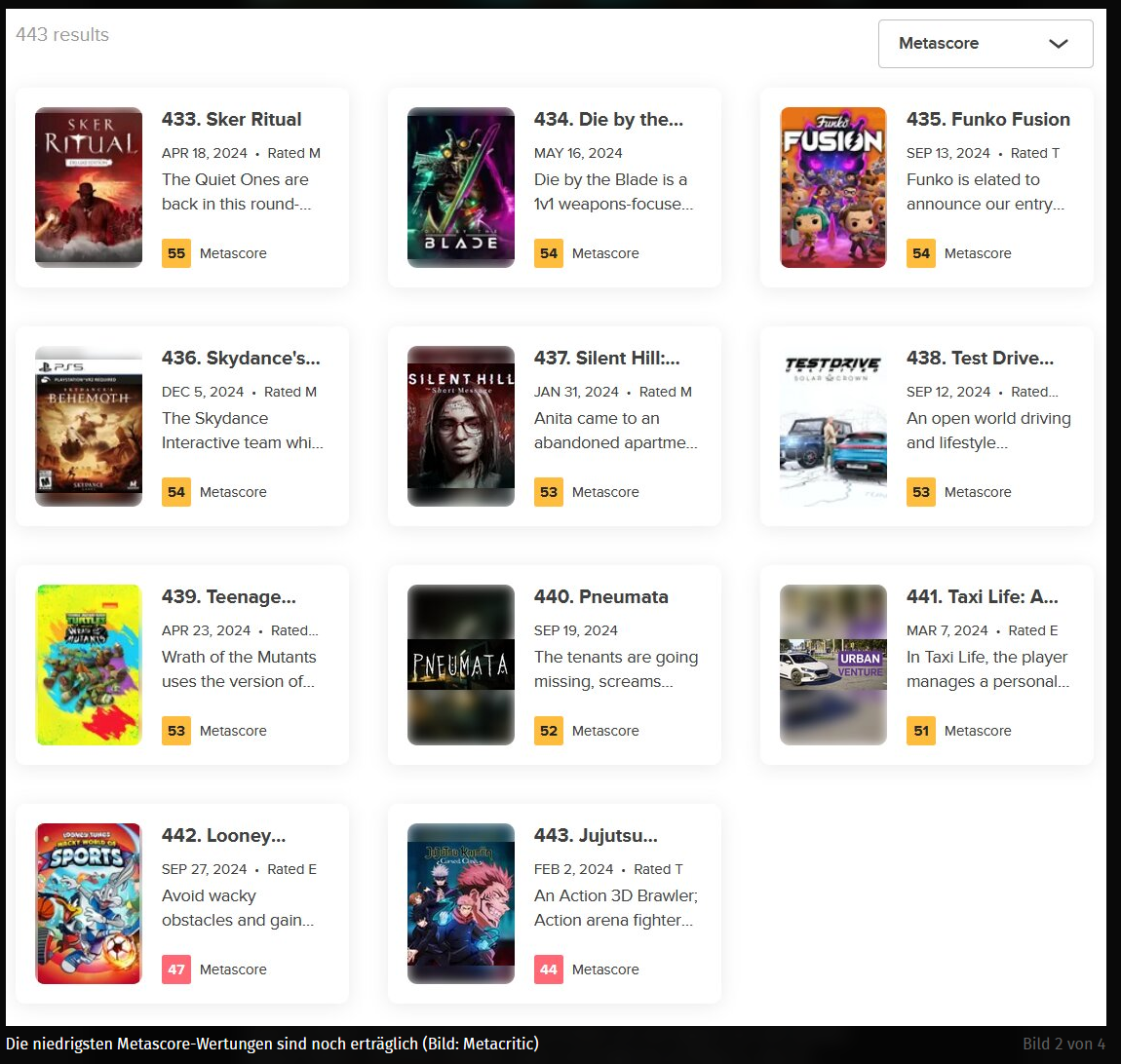Click 'Funko is elated to announce' description

986,192
